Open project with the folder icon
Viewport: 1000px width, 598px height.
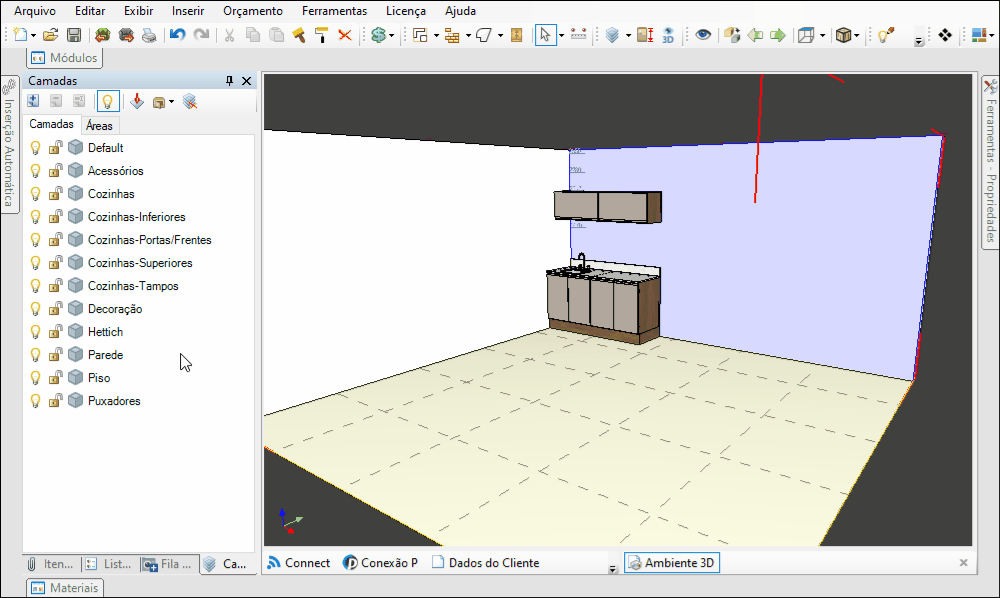pyautogui.click(x=50, y=34)
